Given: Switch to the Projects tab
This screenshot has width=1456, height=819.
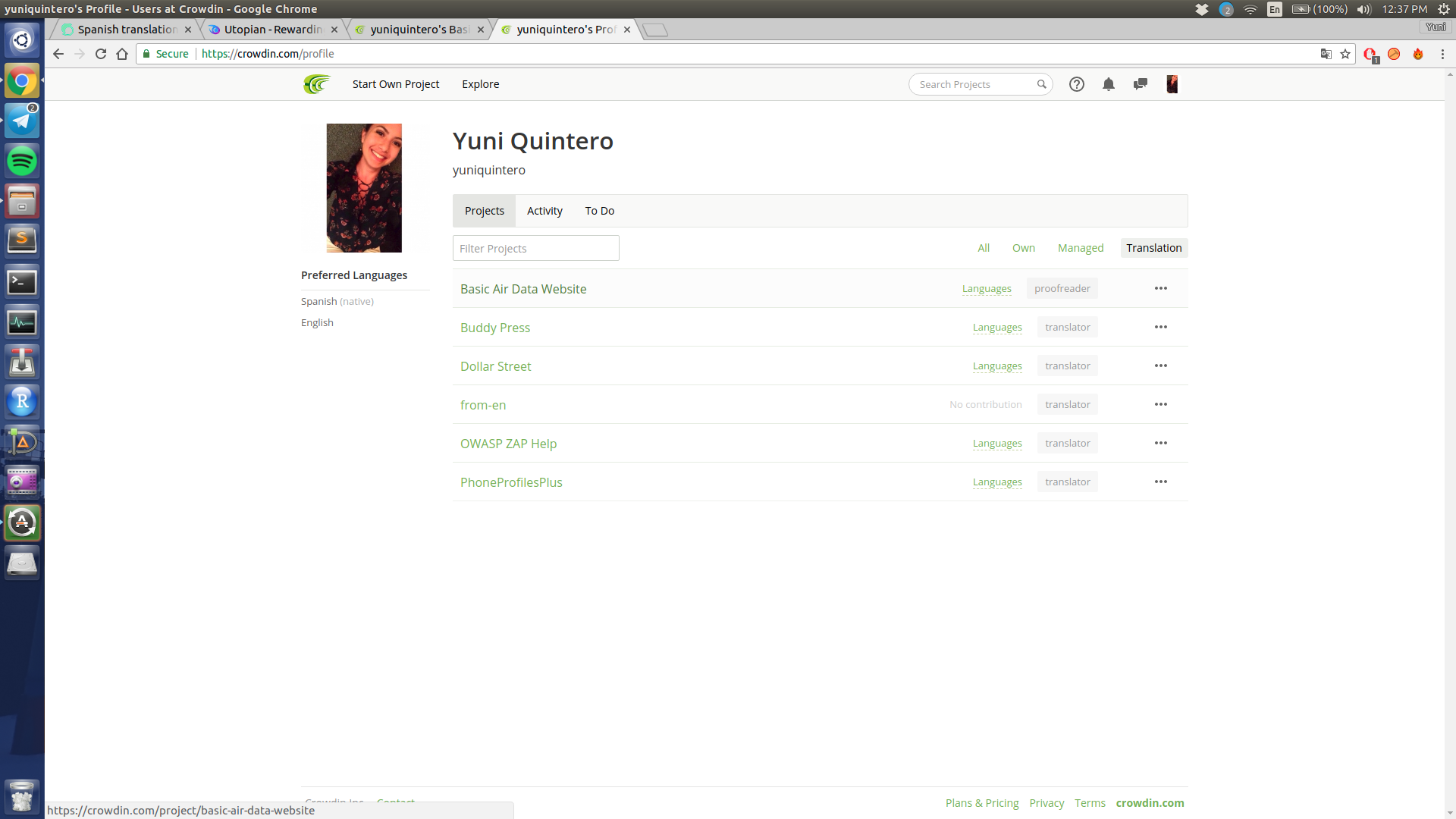Looking at the screenshot, I should (x=484, y=211).
